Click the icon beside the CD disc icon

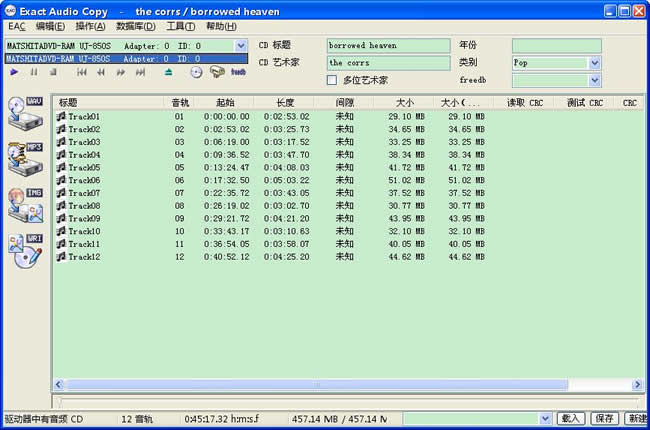(217, 72)
